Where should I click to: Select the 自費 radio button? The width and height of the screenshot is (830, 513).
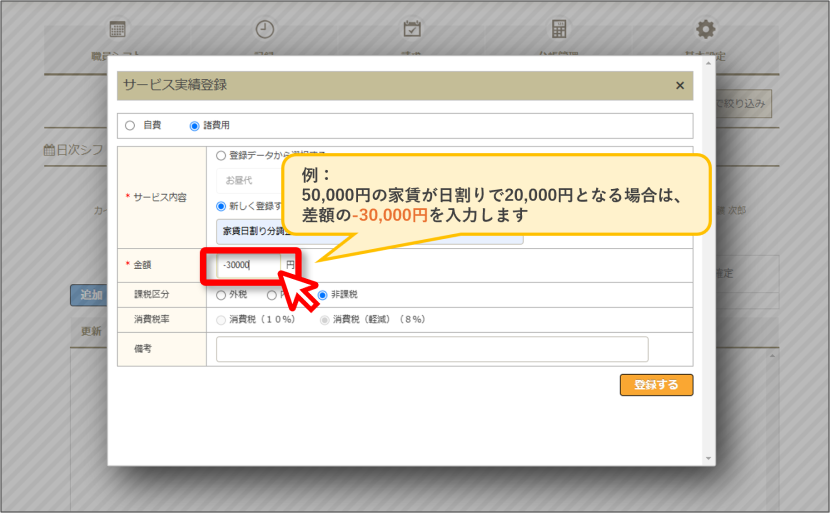pos(130,125)
